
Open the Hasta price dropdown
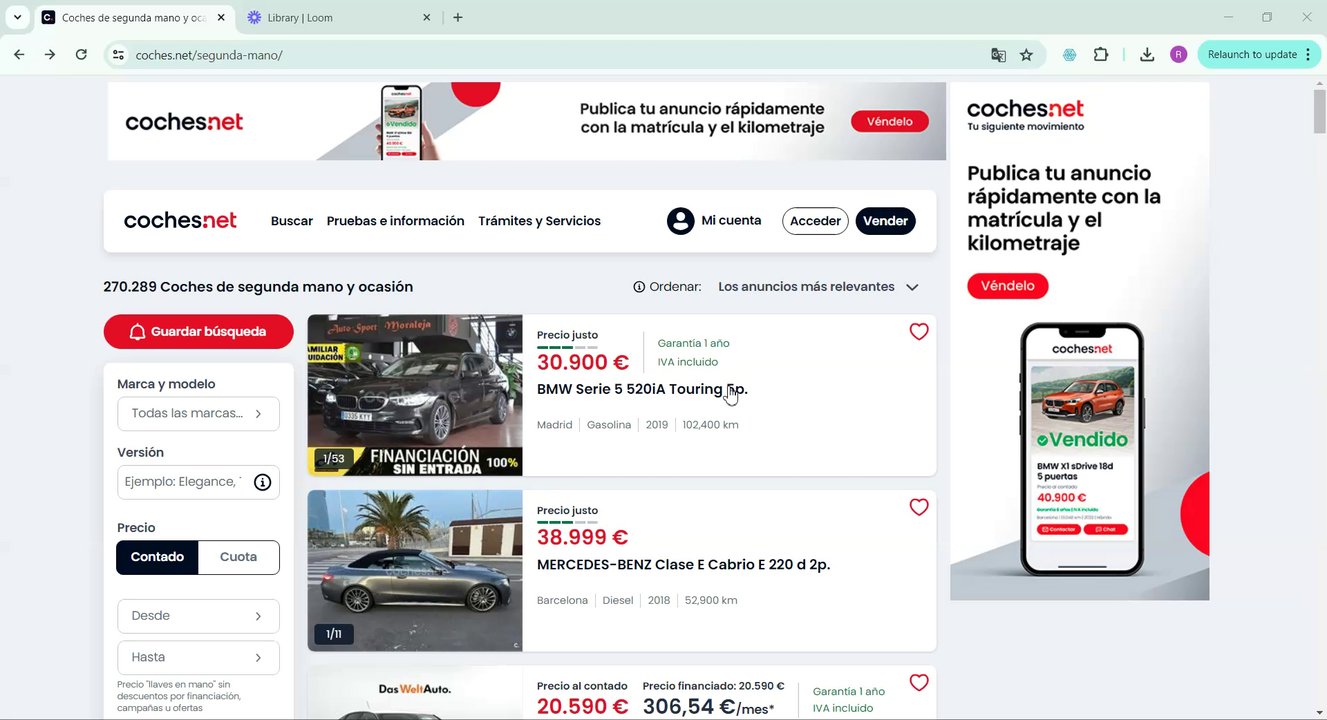[x=198, y=658]
